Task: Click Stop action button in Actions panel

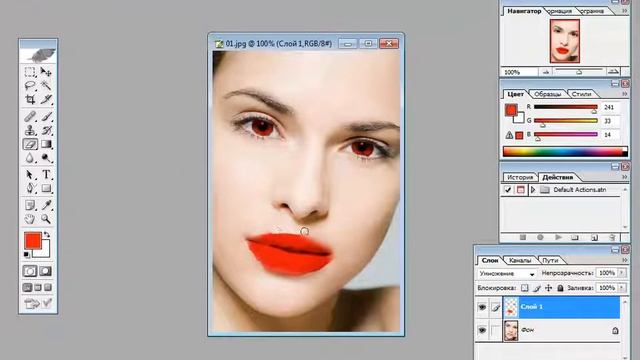Action: tap(522, 237)
